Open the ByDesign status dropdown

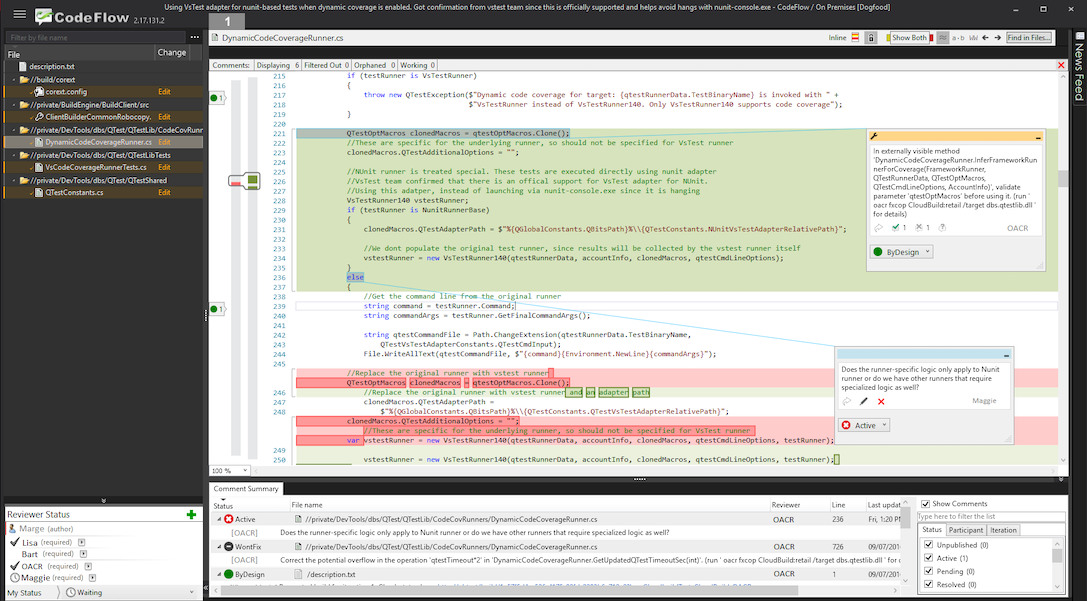click(x=901, y=252)
